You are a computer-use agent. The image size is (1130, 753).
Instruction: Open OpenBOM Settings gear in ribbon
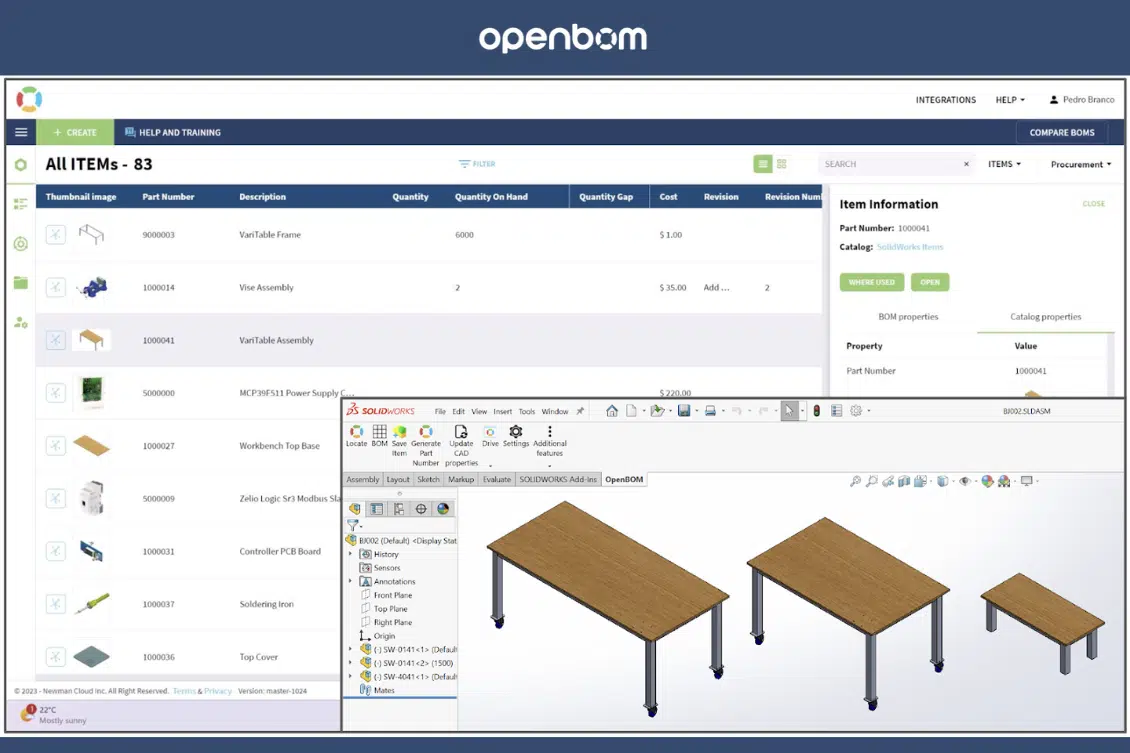pyautogui.click(x=516, y=432)
